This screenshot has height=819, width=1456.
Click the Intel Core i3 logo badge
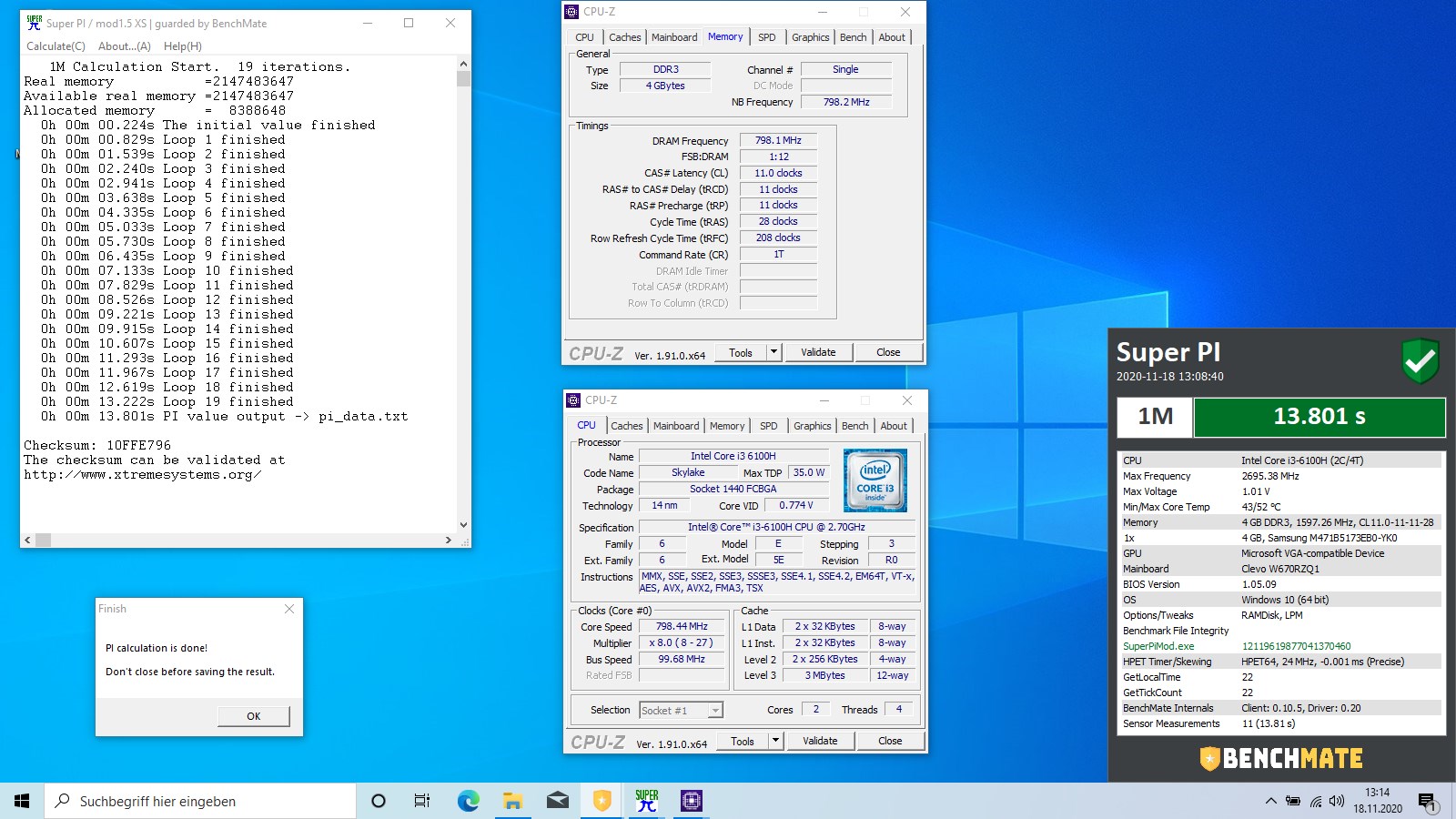tap(875, 480)
